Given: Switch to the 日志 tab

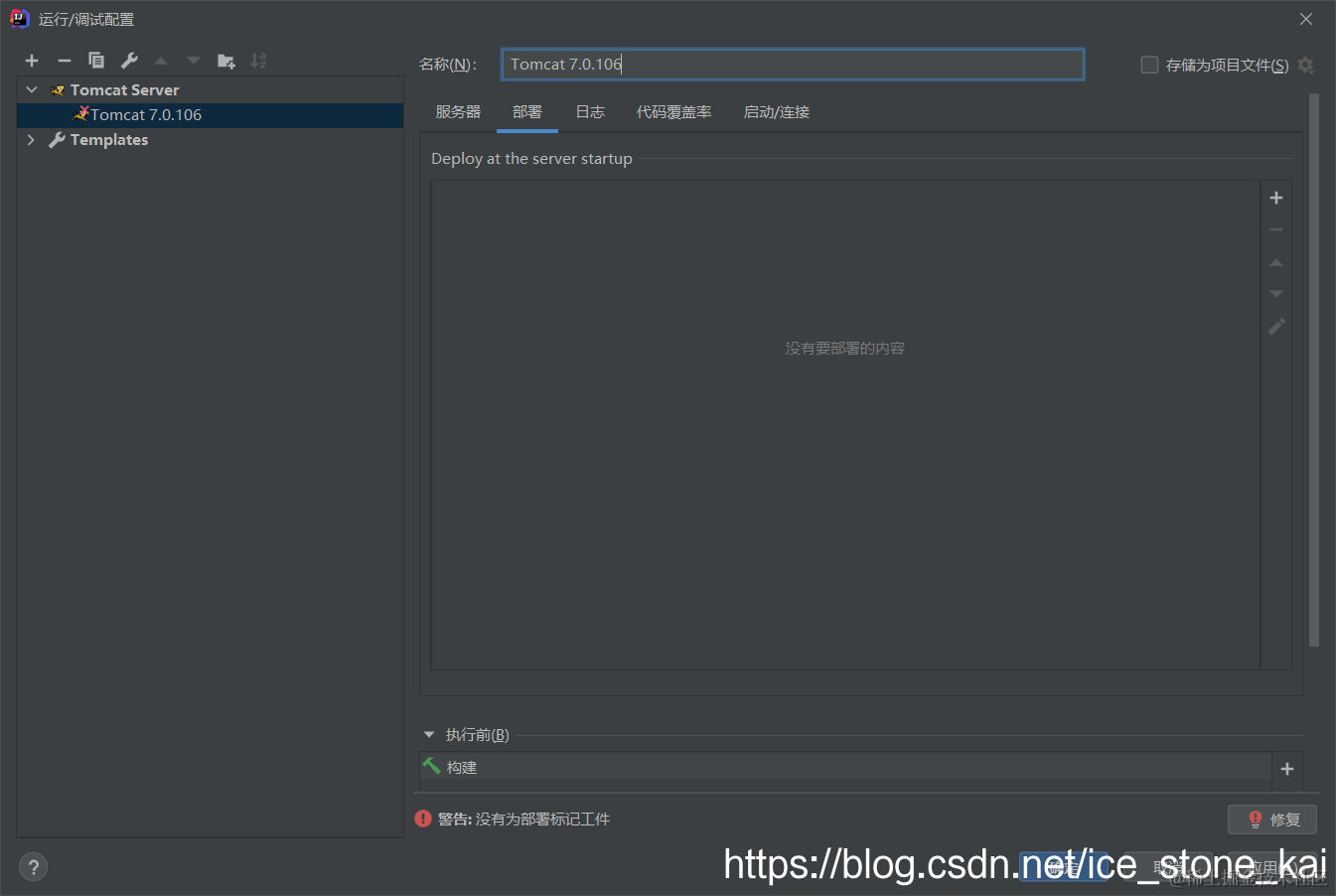Looking at the screenshot, I should [590, 112].
